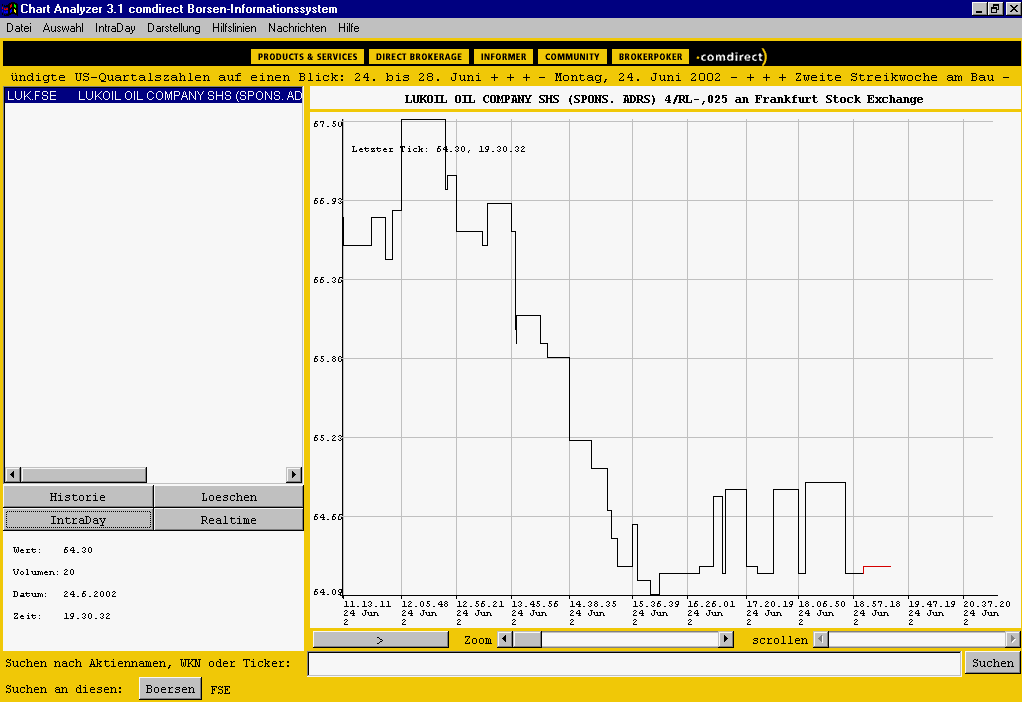Click the 15.36.39 time axis label

[656, 604]
